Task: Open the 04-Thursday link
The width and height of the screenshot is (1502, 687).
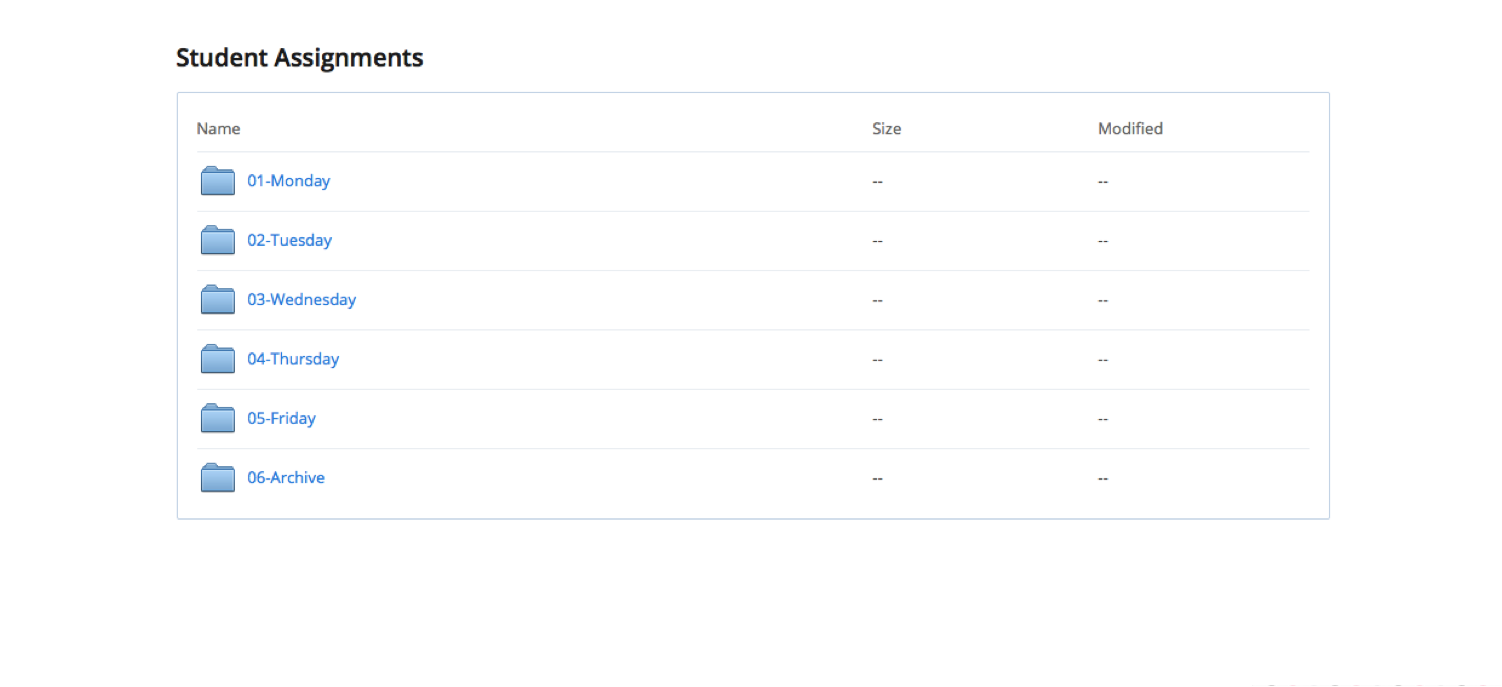Action: click(293, 359)
